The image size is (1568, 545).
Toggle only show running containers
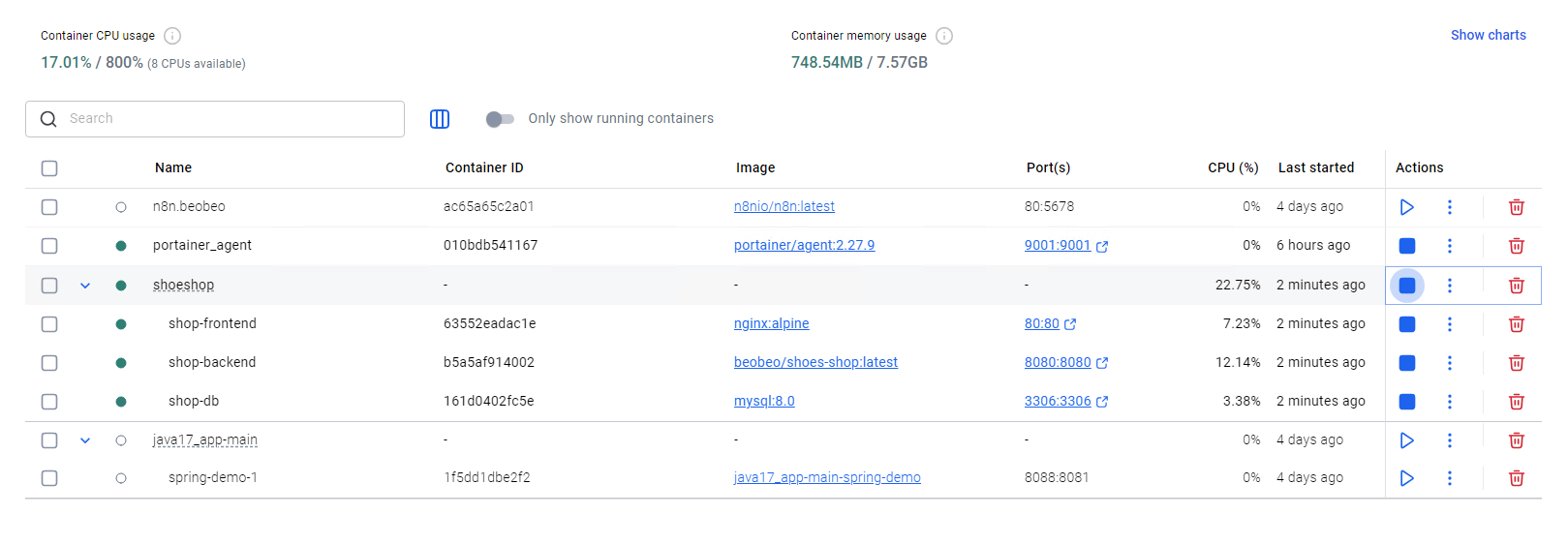point(500,119)
